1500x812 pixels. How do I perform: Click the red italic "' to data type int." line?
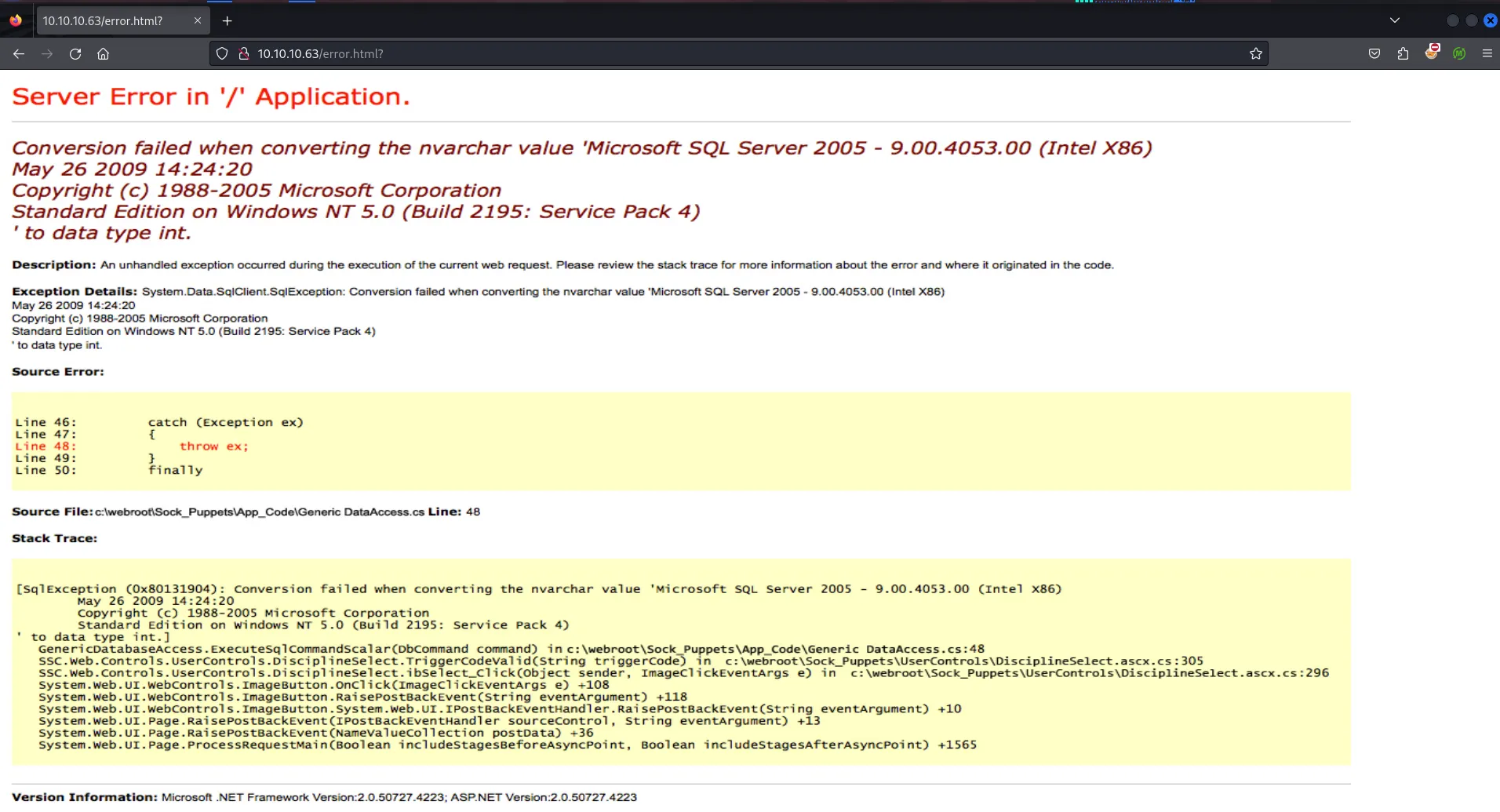(101, 232)
